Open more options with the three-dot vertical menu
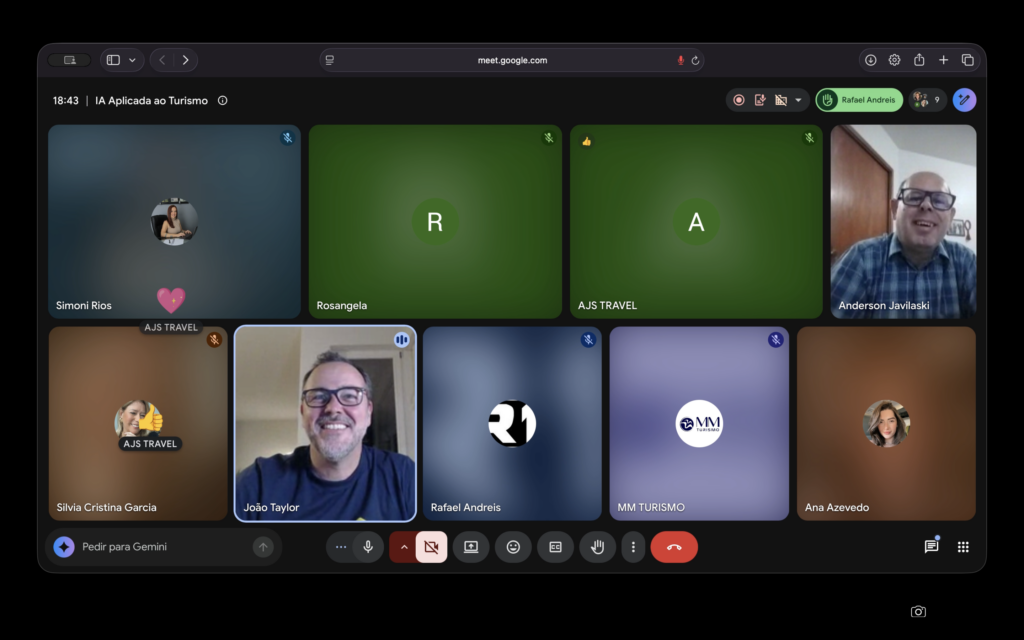This screenshot has width=1024, height=640. click(x=633, y=547)
